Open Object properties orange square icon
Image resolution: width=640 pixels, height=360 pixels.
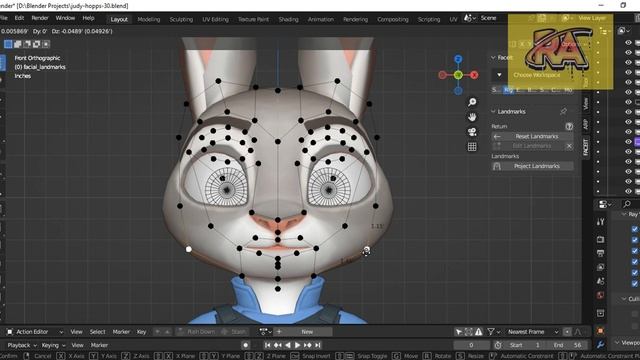click(600, 331)
